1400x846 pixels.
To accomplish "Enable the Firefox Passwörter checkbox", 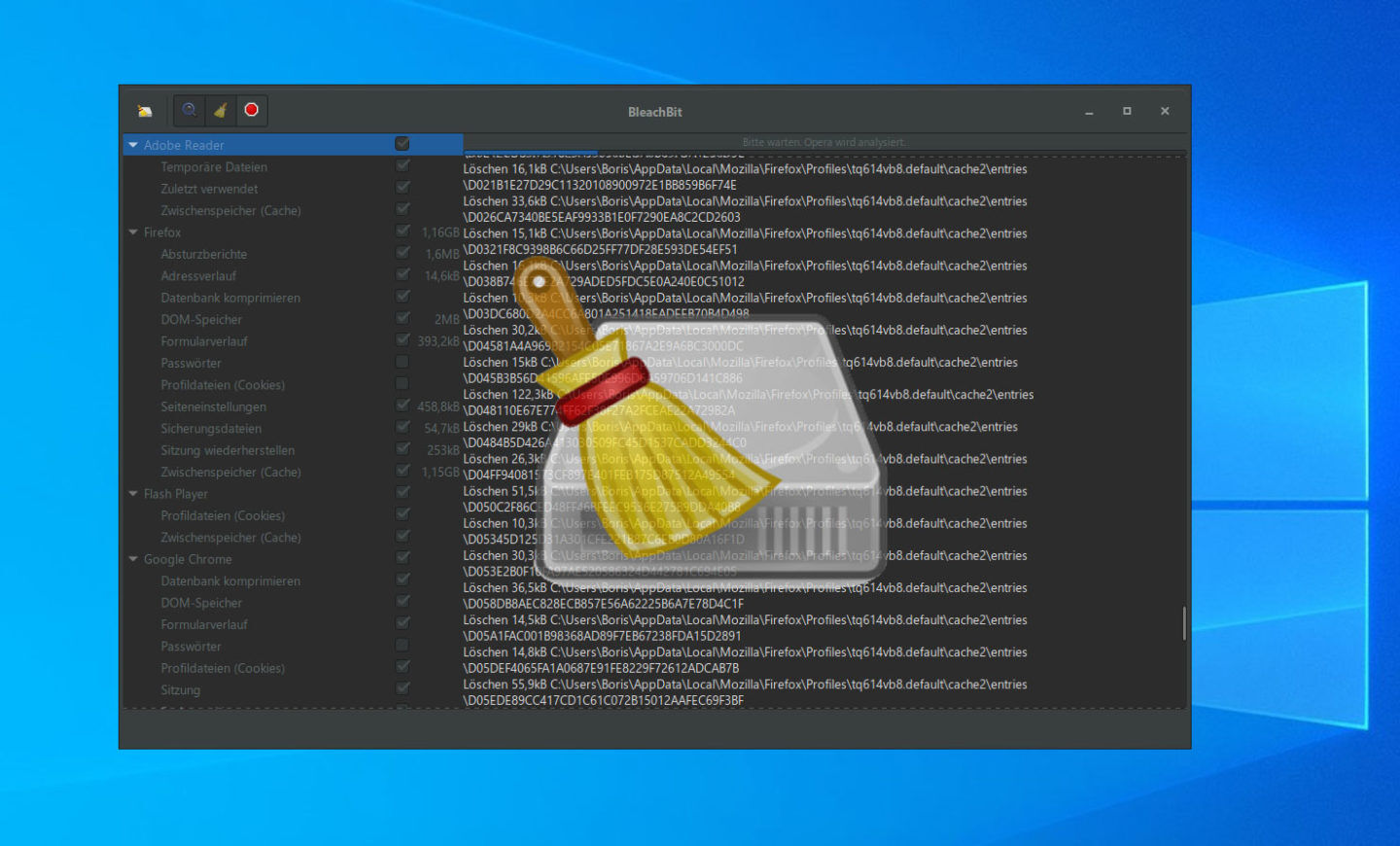I will pyautogui.click(x=402, y=362).
